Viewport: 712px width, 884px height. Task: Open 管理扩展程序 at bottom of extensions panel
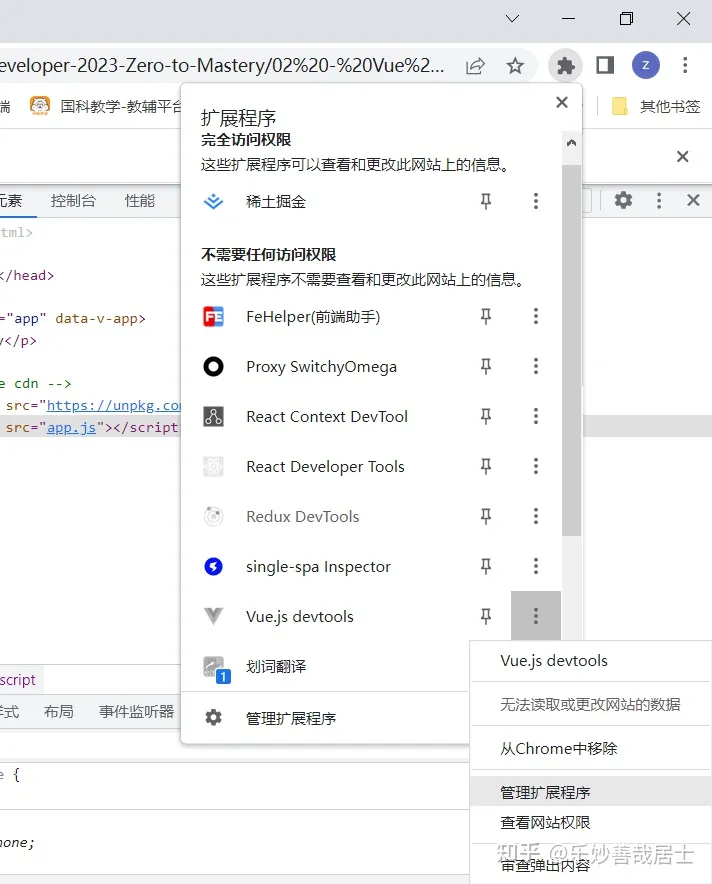pyautogui.click(x=325, y=718)
